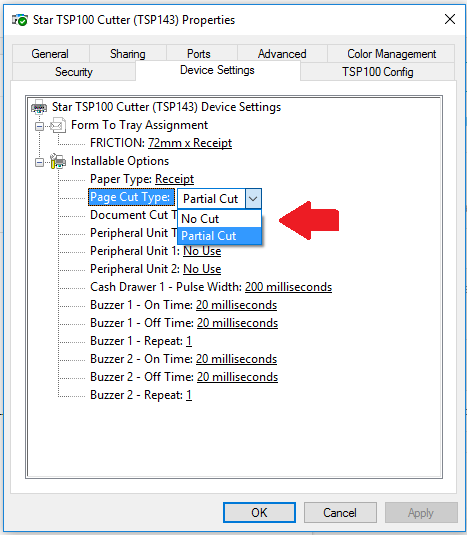Click Peripheral Unit 1 No Use value
The image size is (467, 535).
pyautogui.click(x=202, y=251)
